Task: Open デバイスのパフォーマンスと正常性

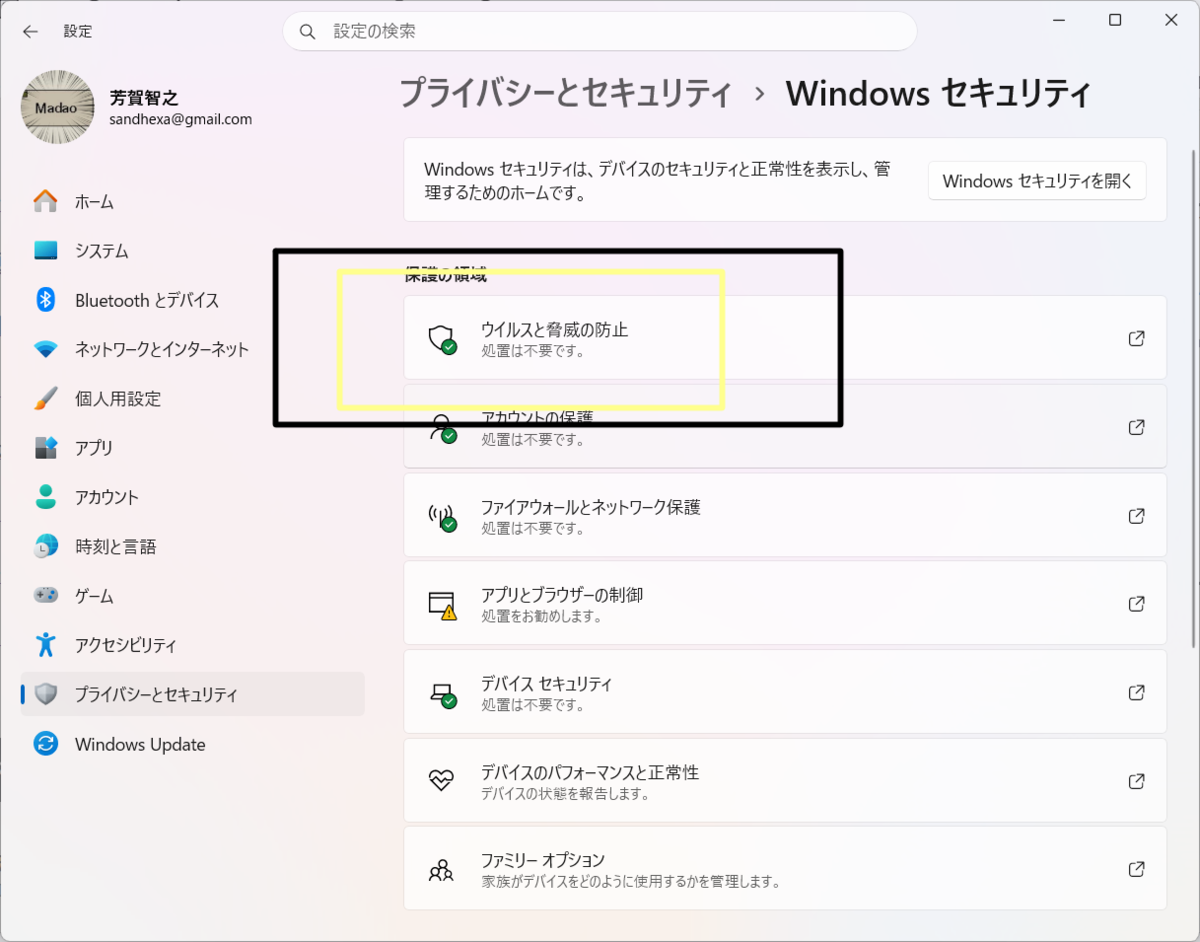Action: point(785,780)
